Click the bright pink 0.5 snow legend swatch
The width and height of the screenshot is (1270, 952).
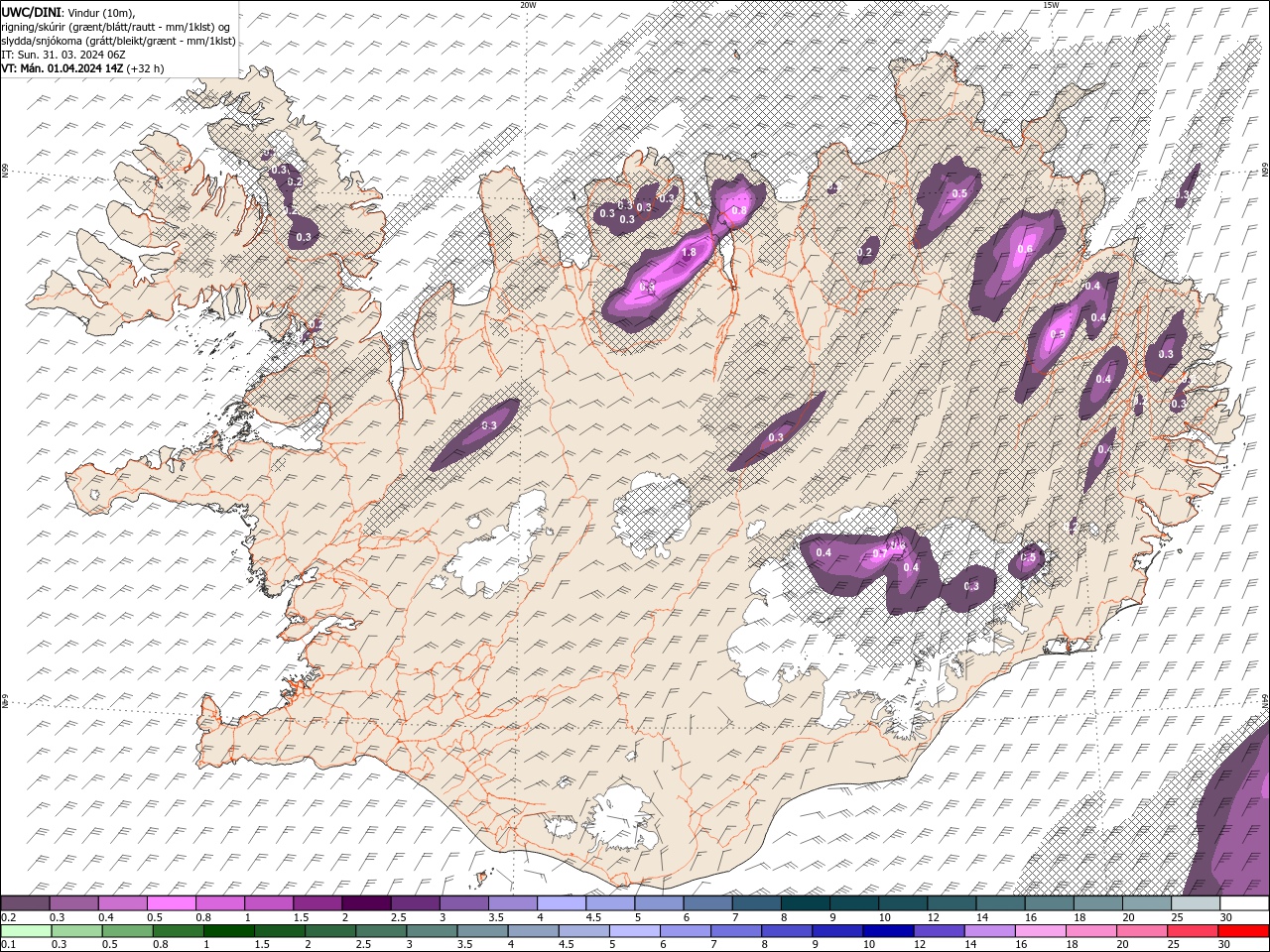(172, 903)
